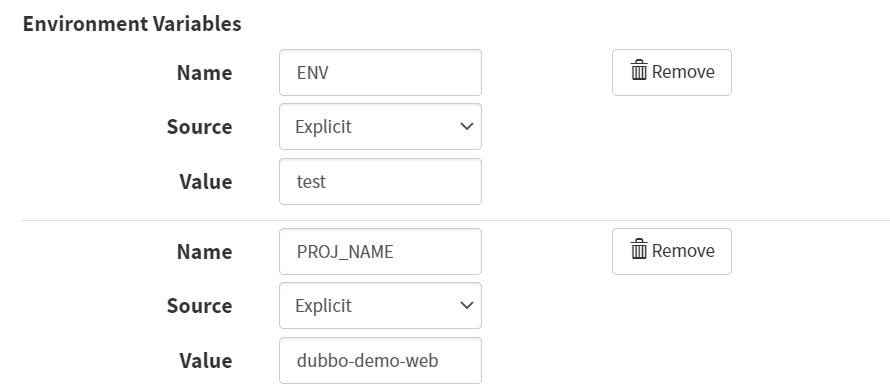
Task: Focus the Name field containing ENV
Action: [380, 73]
